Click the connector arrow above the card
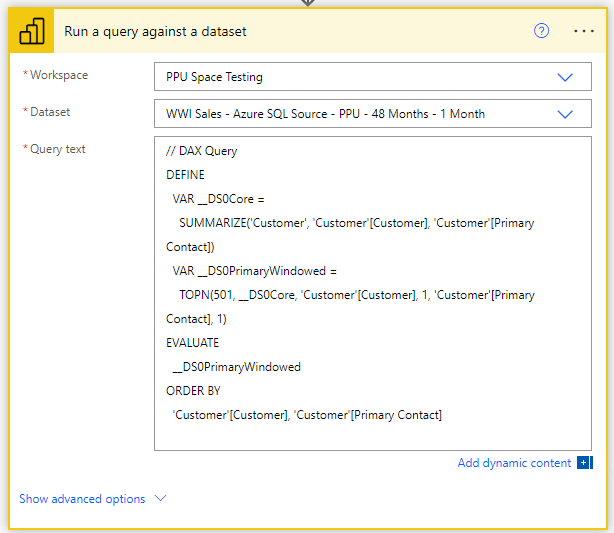 coord(308,3)
